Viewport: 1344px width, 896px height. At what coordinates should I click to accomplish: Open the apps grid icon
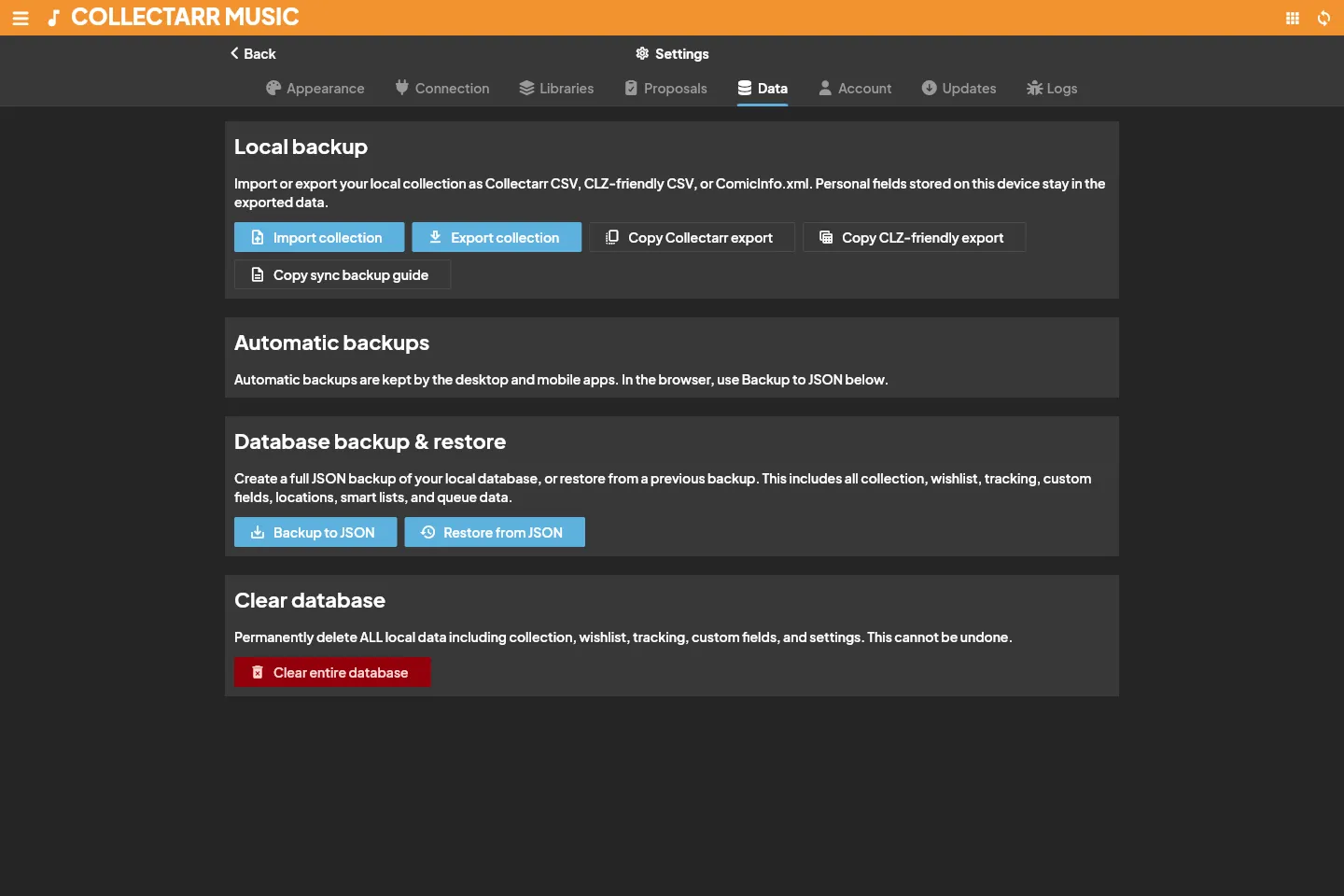tap(1293, 18)
